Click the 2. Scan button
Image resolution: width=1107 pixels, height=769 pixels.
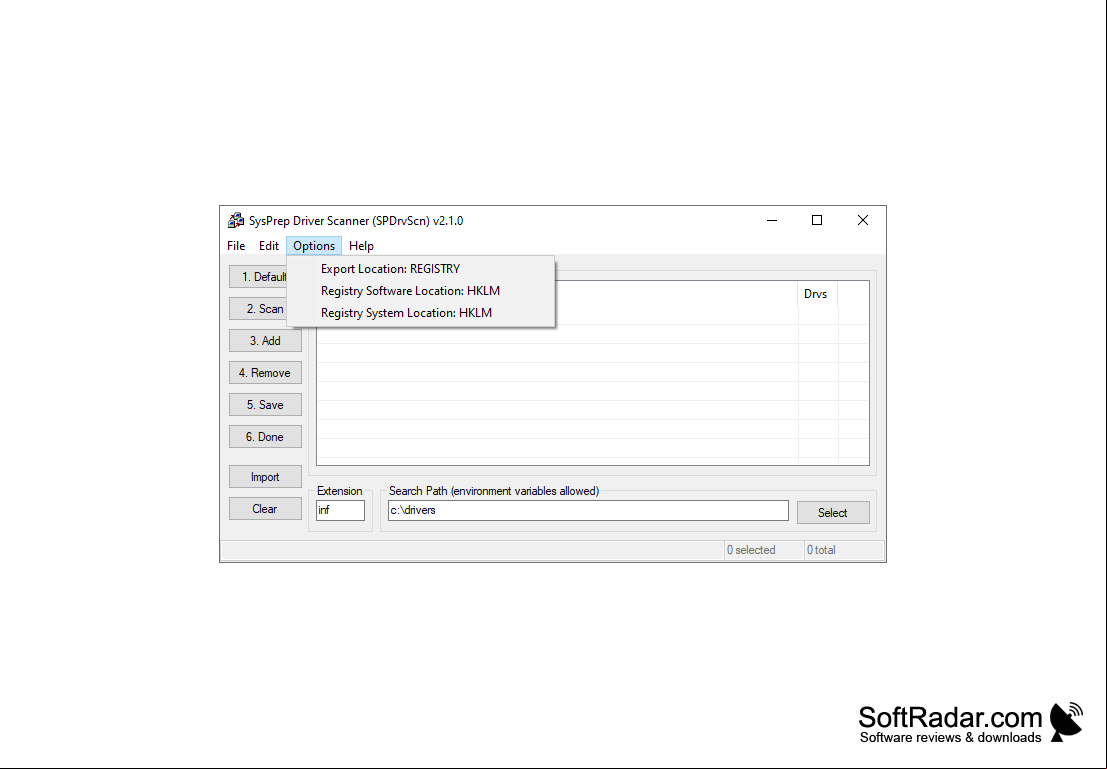coord(258,309)
